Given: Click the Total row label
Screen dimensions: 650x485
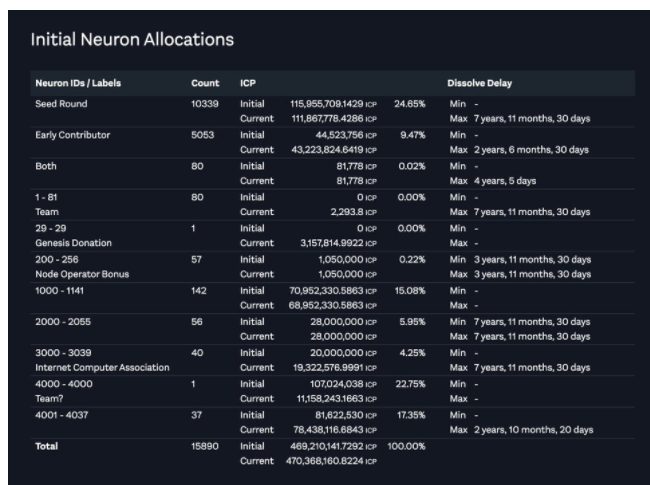Looking at the screenshot, I should pyautogui.click(x=46, y=446).
